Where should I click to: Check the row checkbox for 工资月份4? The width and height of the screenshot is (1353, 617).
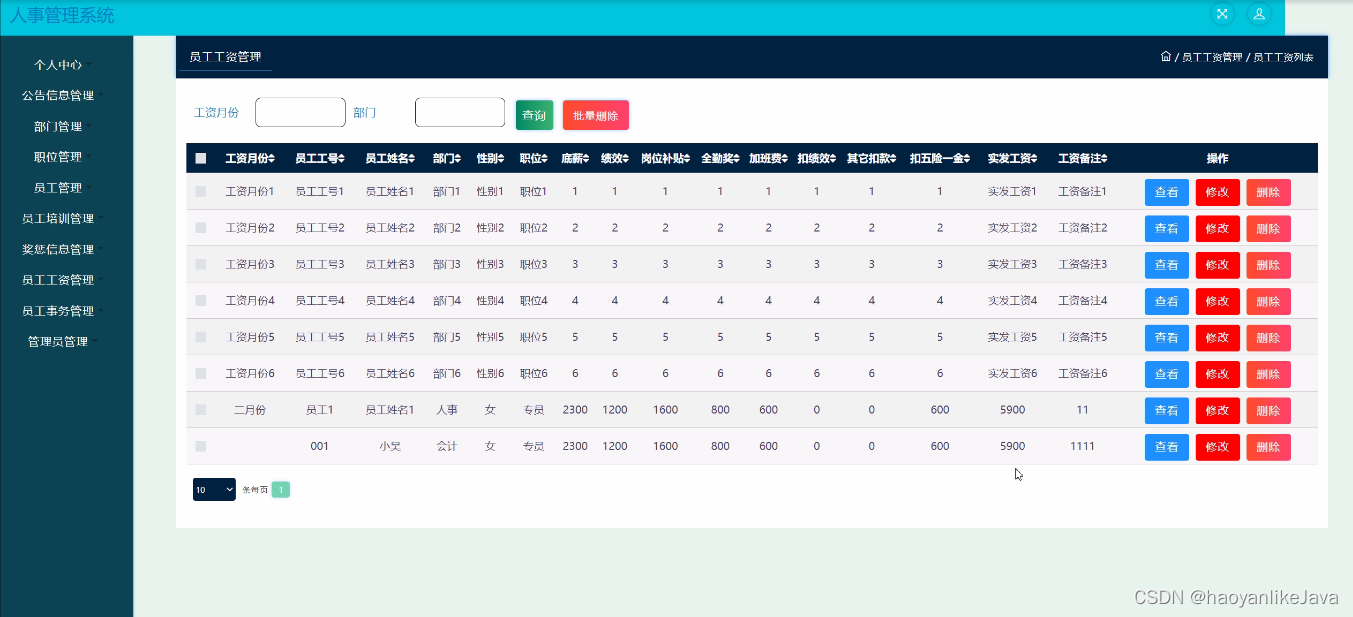[x=201, y=300]
